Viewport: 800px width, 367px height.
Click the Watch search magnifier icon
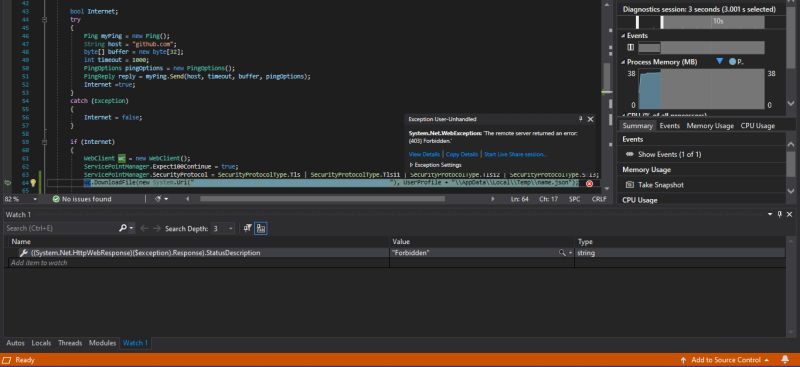(123, 228)
